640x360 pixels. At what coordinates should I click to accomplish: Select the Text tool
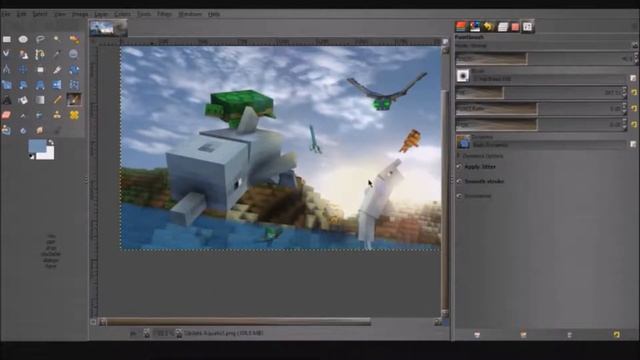7,100
